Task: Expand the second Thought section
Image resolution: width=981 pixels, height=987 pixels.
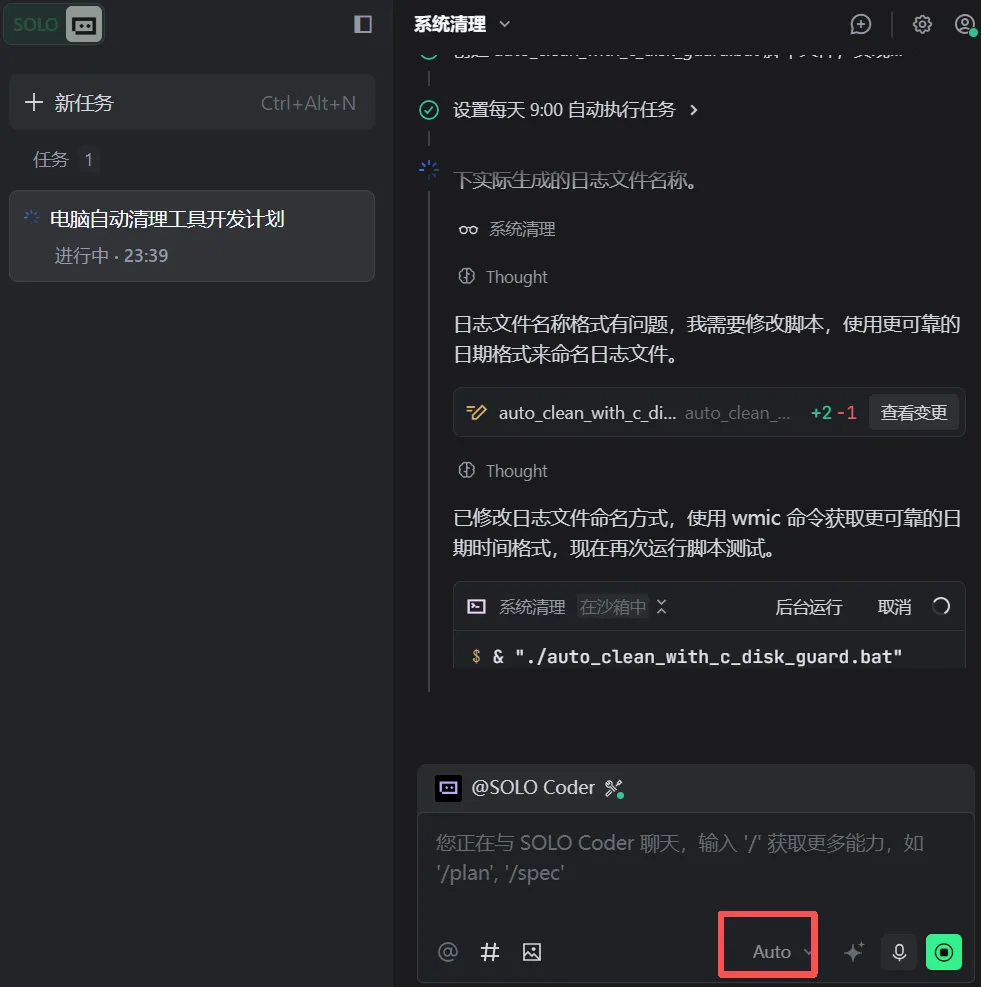Action: (503, 471)
